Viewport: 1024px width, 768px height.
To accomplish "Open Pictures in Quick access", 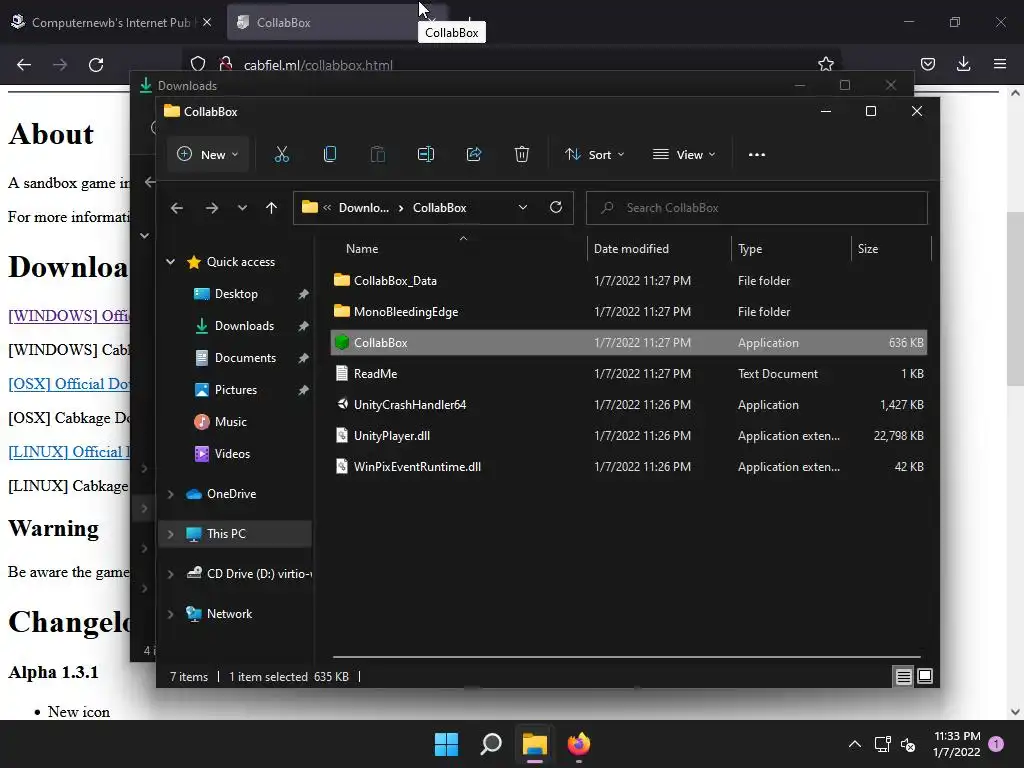I will click(x=235, y=390).
